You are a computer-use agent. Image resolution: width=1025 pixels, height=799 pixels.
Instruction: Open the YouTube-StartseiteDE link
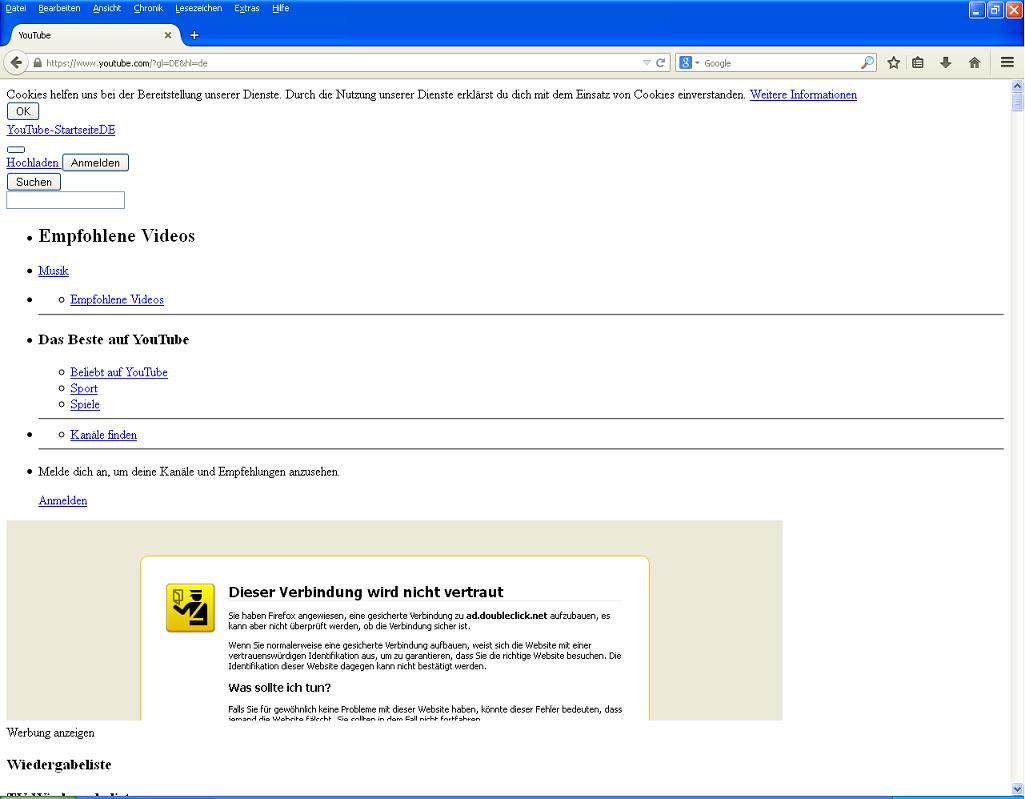61,129
